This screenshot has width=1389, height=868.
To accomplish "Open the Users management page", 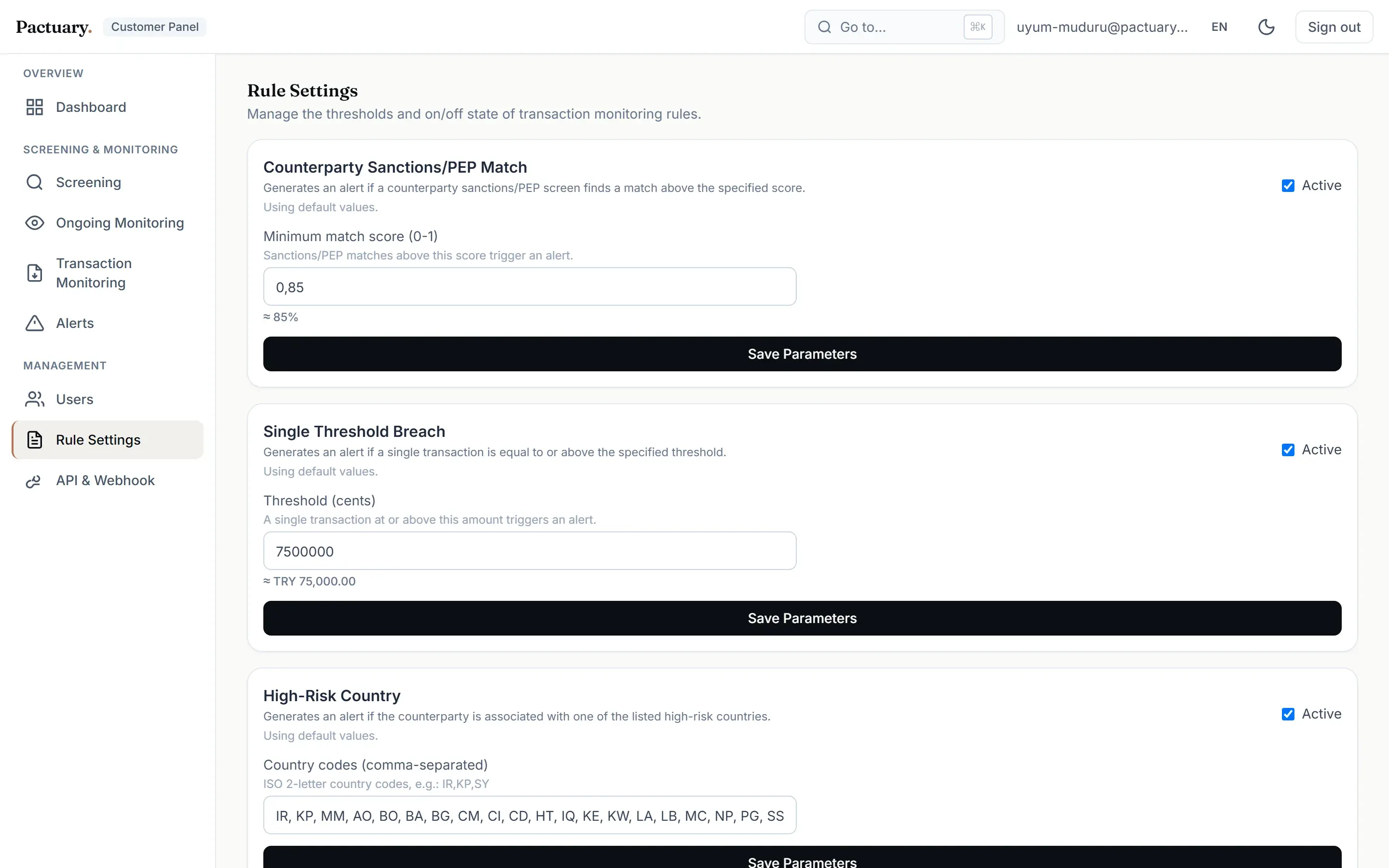I will pos(108,399).
